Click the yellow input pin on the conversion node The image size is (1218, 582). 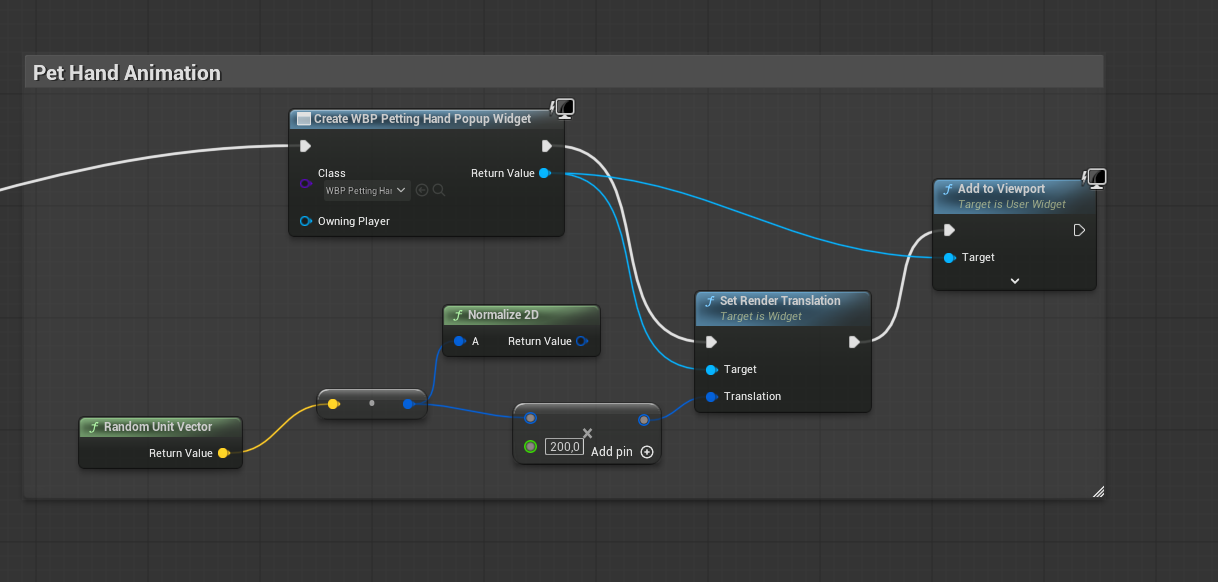click(333, 404)
